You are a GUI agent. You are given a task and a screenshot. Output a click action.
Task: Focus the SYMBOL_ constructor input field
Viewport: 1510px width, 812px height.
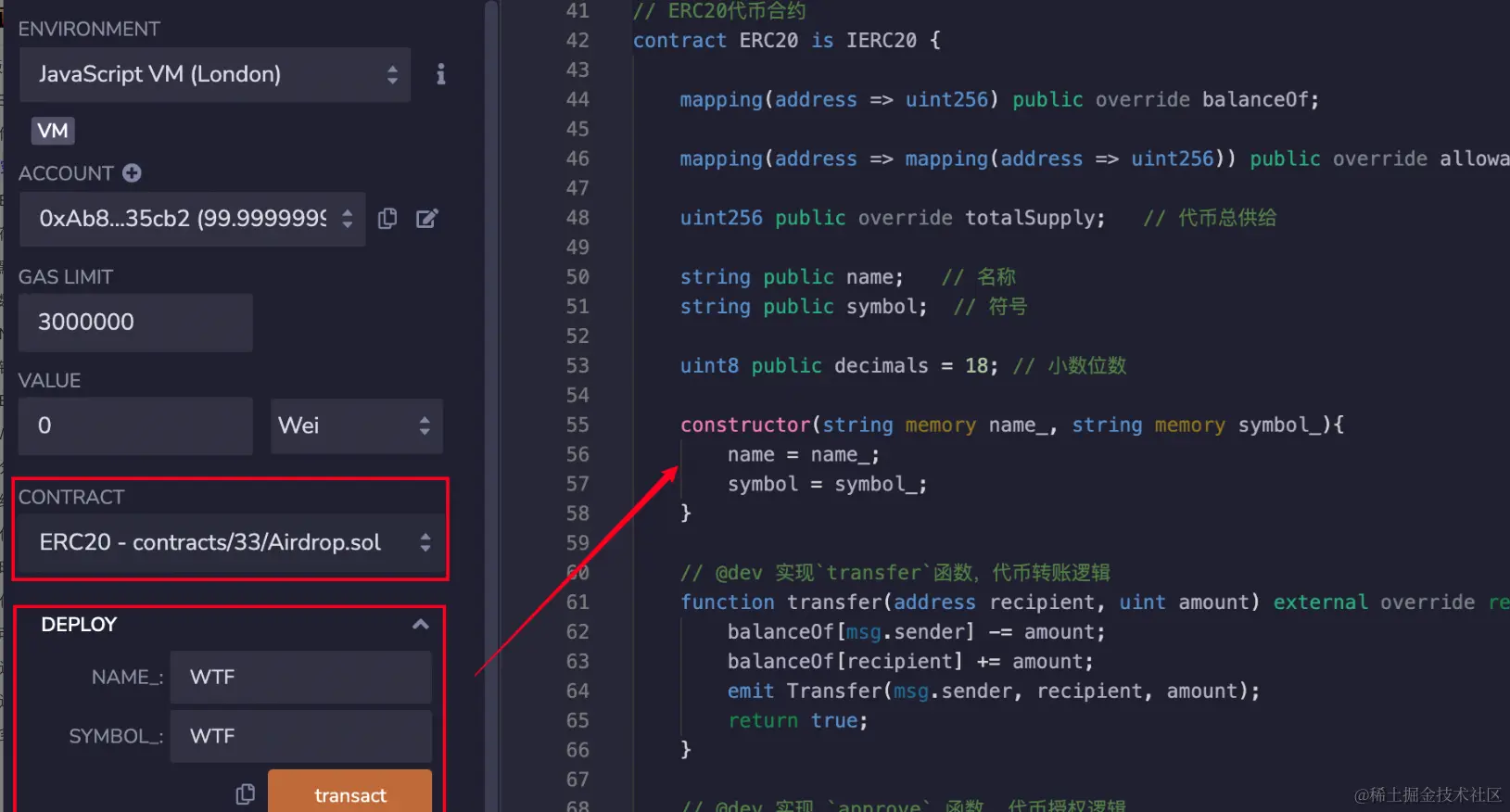[x=301, y=736]
